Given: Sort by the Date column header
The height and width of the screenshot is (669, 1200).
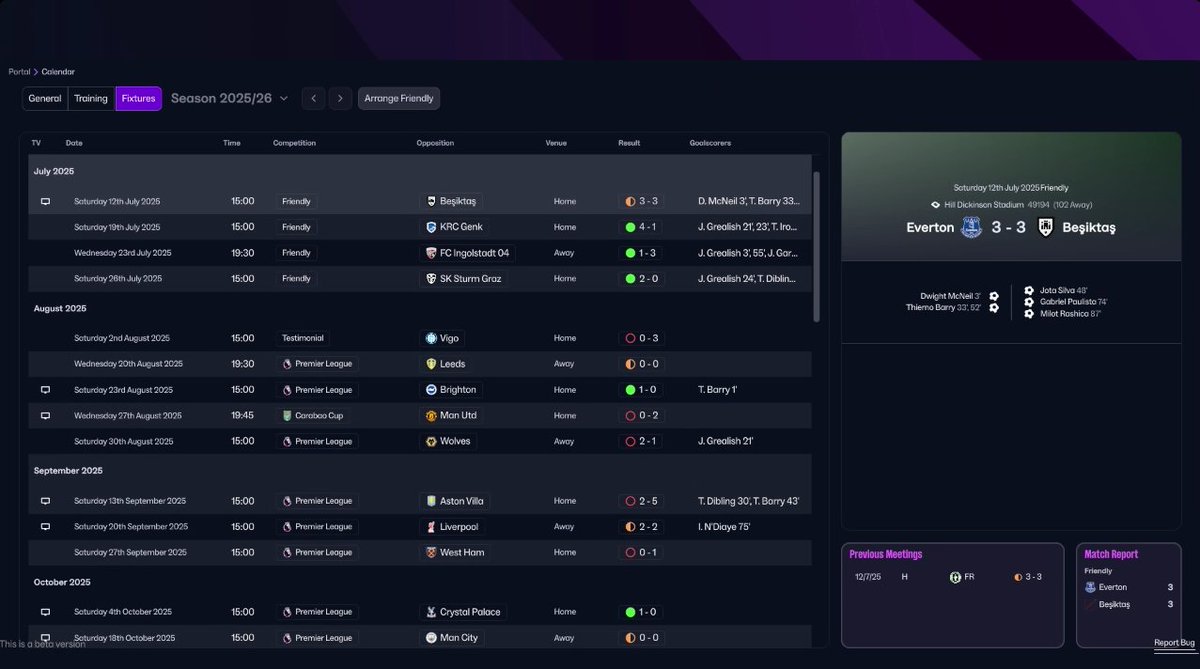Looking at the screenshot, I should pos(74,143).
